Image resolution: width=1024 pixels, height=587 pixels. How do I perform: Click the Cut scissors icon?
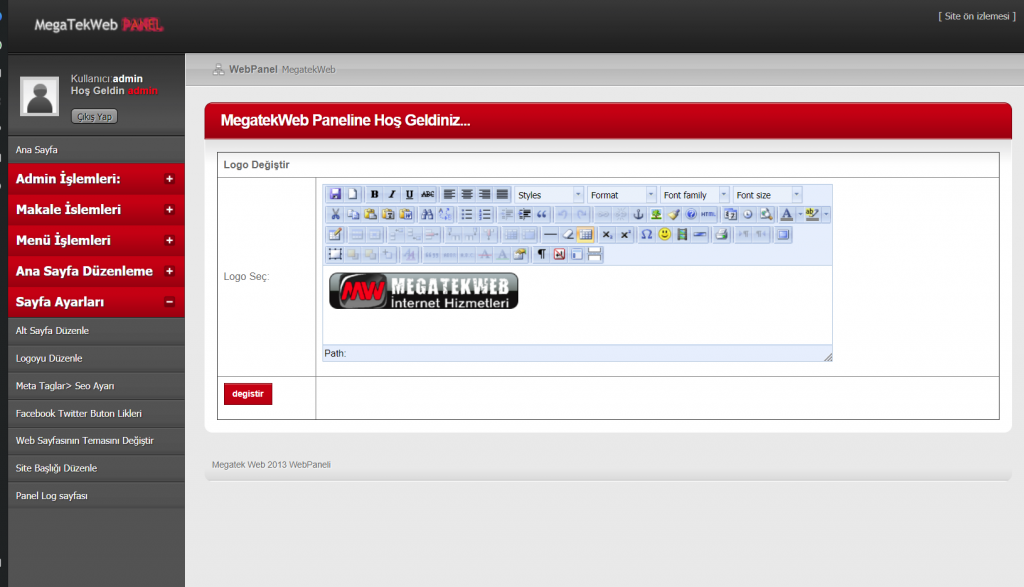tap(335, 214)
